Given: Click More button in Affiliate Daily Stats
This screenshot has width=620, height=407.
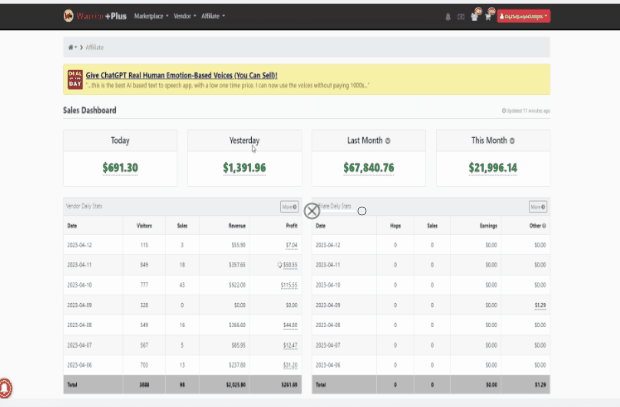Looking at the screenshot, I should tap(537, 207).
